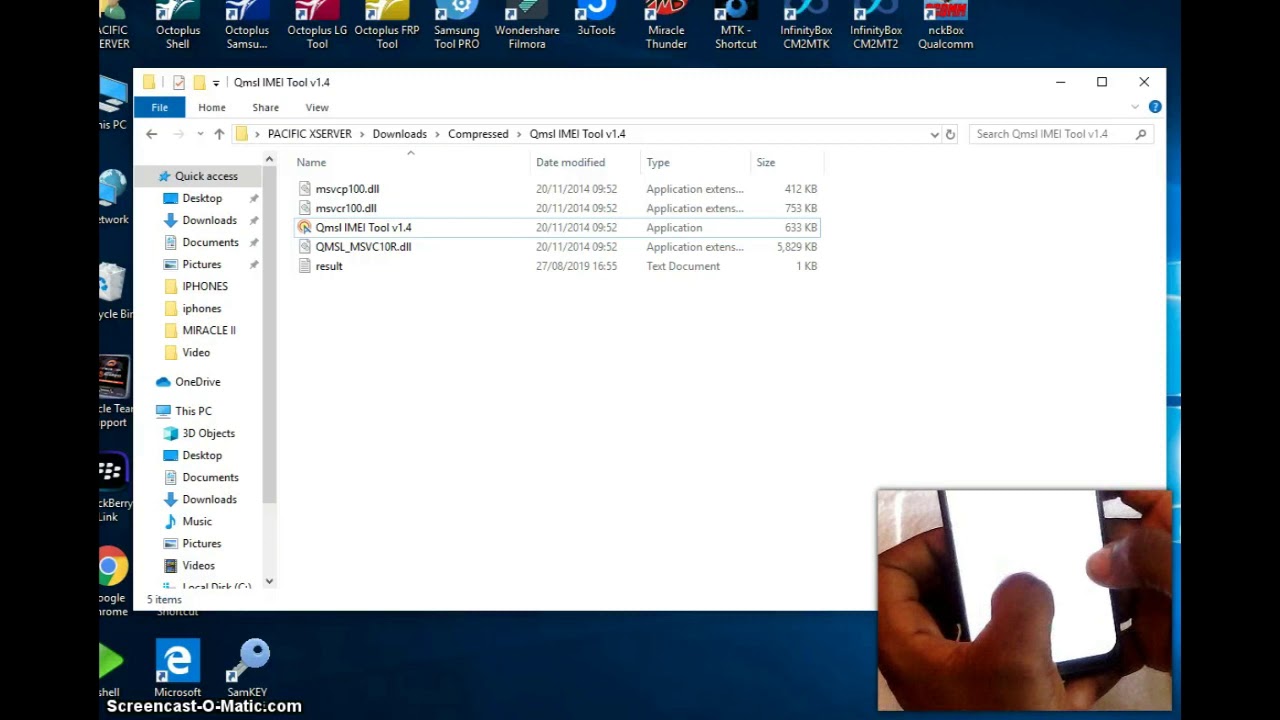Open the Google Chrome desktop icon

[x=113, y=580]
